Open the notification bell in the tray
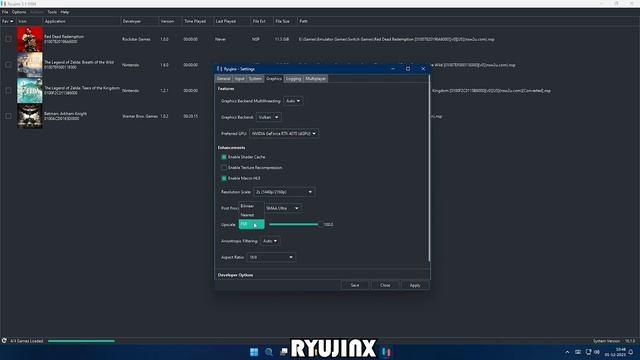This screenshot has height=360, width=640. point(631,352)
